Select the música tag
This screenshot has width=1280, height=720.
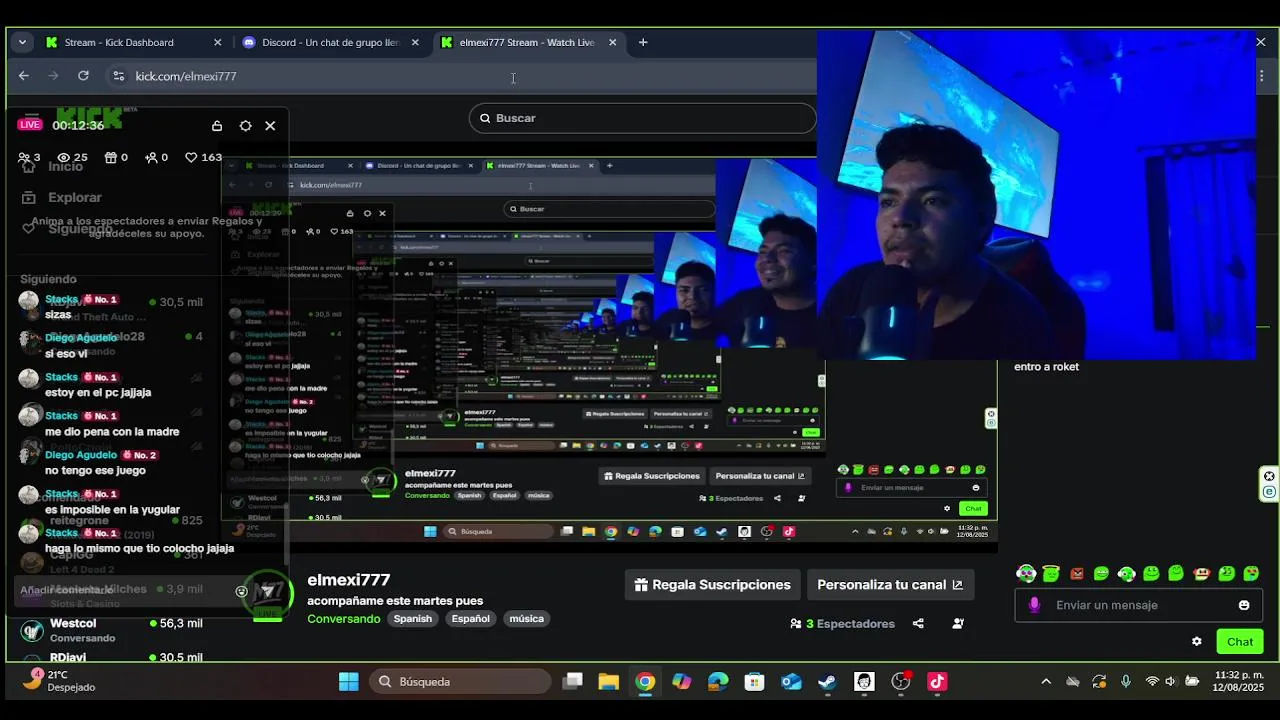click(x=526, y=619)
